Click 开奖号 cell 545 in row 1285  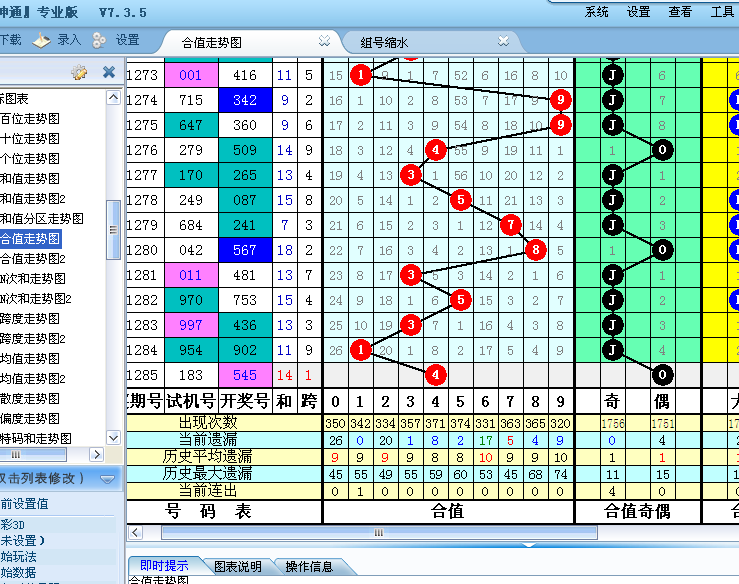(245, 375)
